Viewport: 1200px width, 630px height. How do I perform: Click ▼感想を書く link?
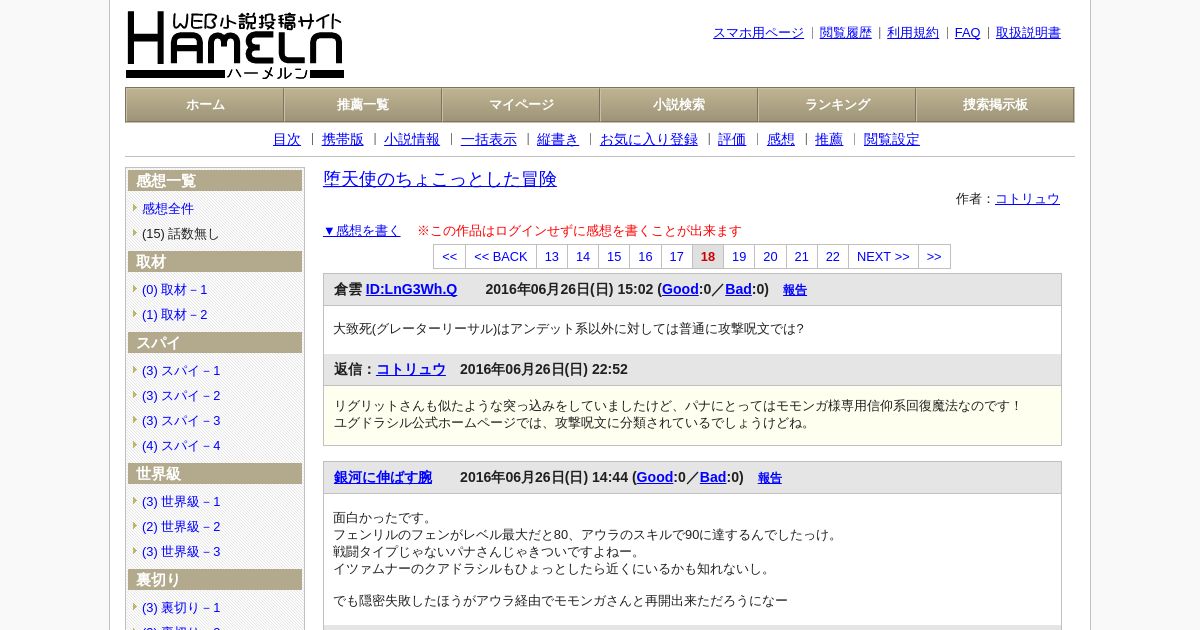click(362, 231)
